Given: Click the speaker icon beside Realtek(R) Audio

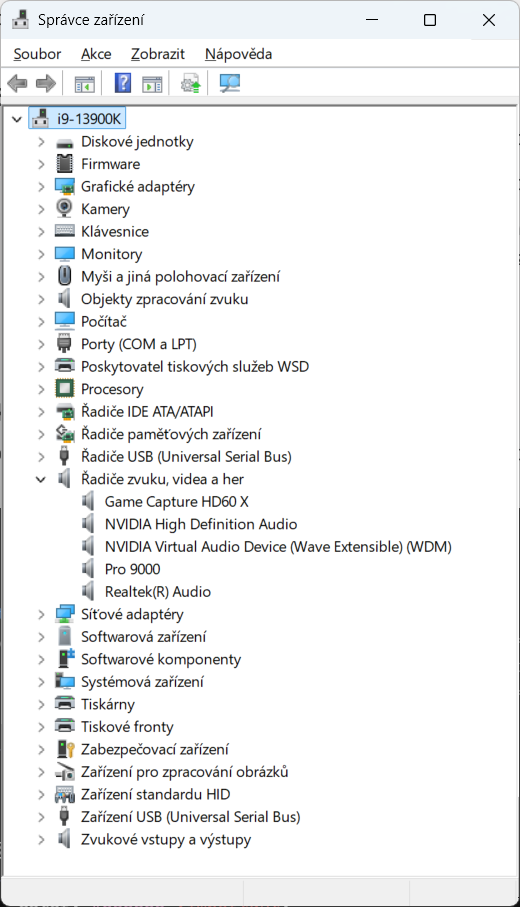Looking at the screenshot, I should click(88, 591).
